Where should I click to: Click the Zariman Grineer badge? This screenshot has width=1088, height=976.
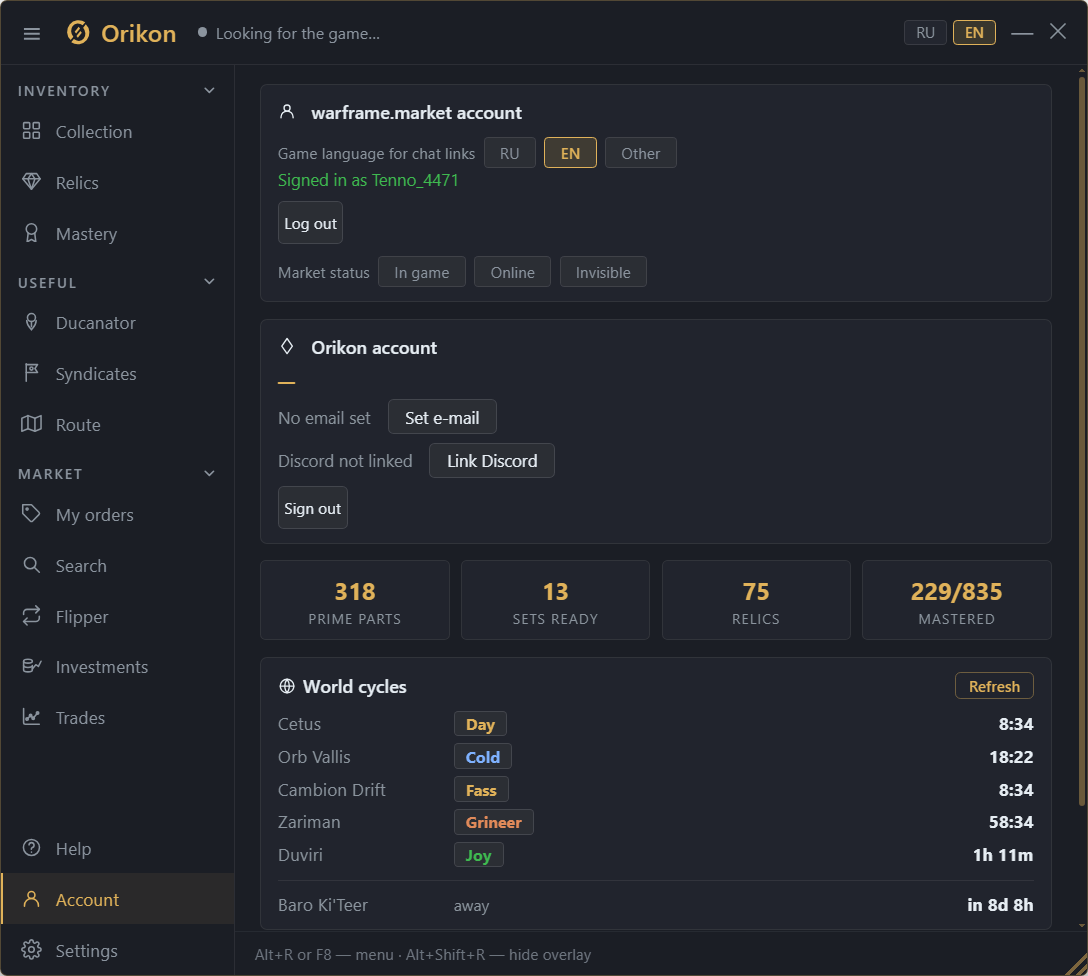point(493,822)
